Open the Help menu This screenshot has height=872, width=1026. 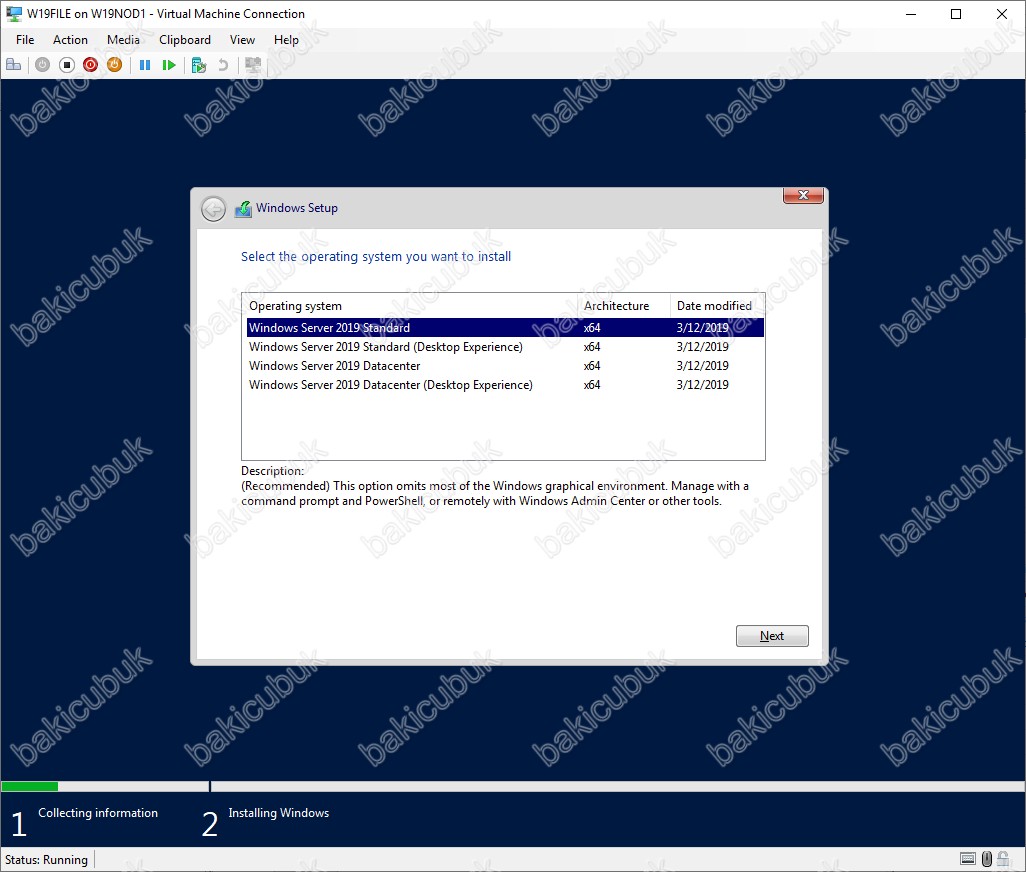(x=286, y=40)
